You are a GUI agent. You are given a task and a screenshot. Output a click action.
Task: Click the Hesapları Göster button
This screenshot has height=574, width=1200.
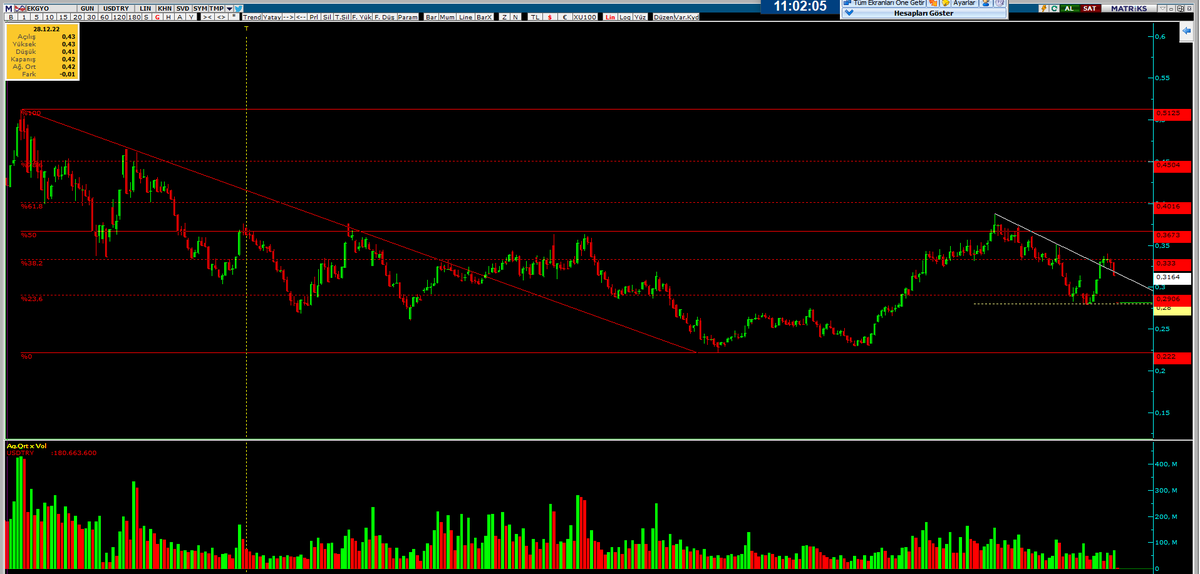coord(923,13)
